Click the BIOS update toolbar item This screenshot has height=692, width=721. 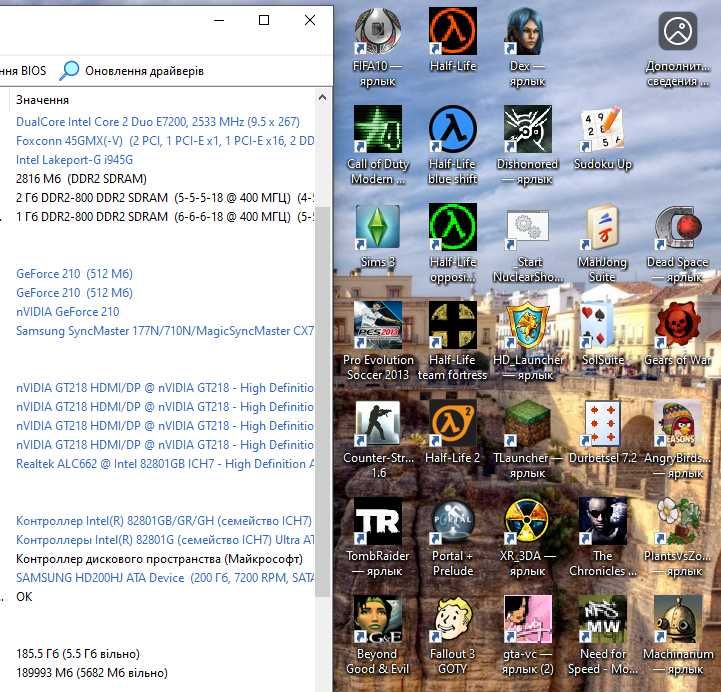[23, 71]
